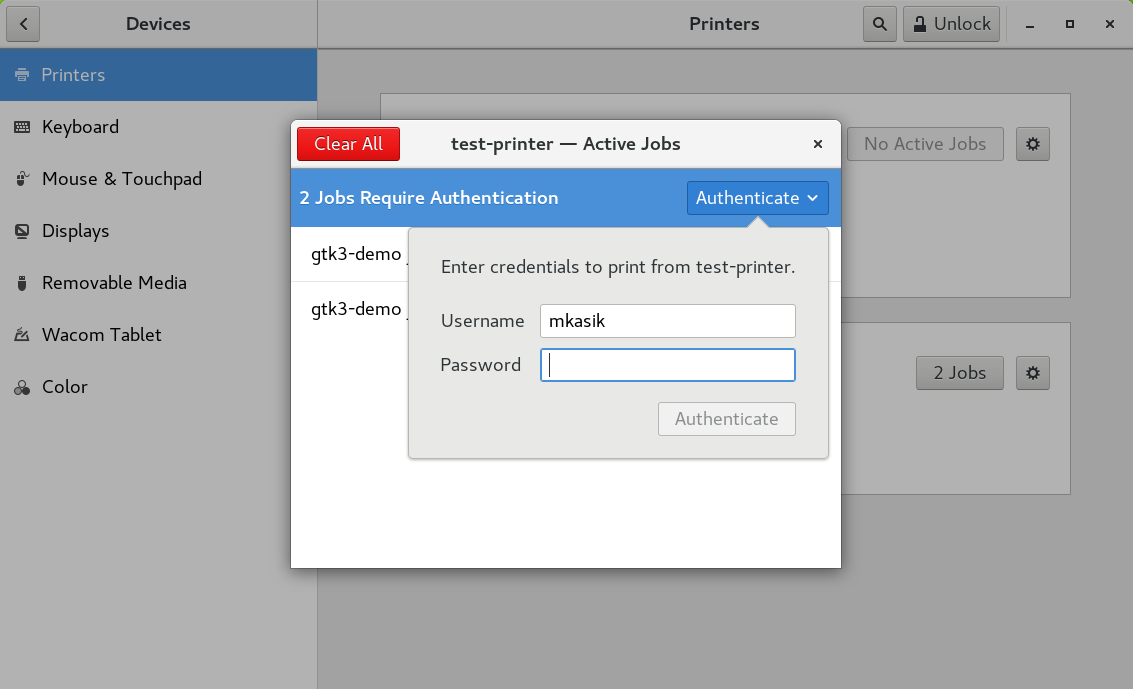Select Printers in the sidebar

(x=158, y=75)
